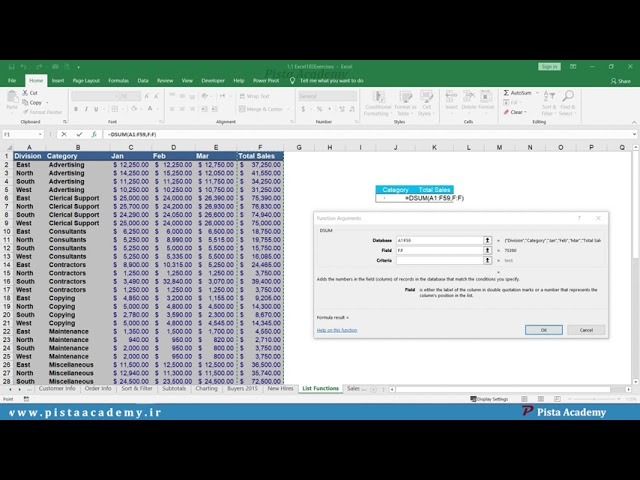
Task: Click the Font Color letter A icon
Action: click(150, 109)
